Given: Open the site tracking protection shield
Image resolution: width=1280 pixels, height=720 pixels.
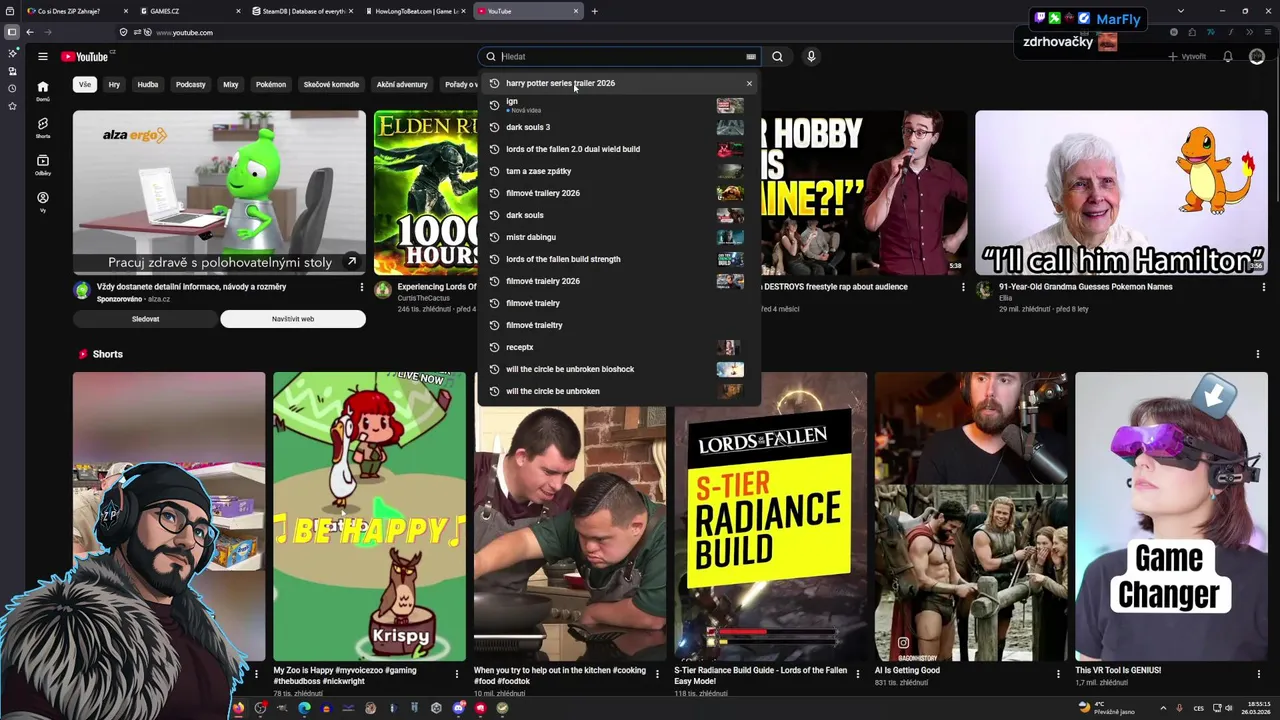Looking at the screenshot, I should 124,32.
